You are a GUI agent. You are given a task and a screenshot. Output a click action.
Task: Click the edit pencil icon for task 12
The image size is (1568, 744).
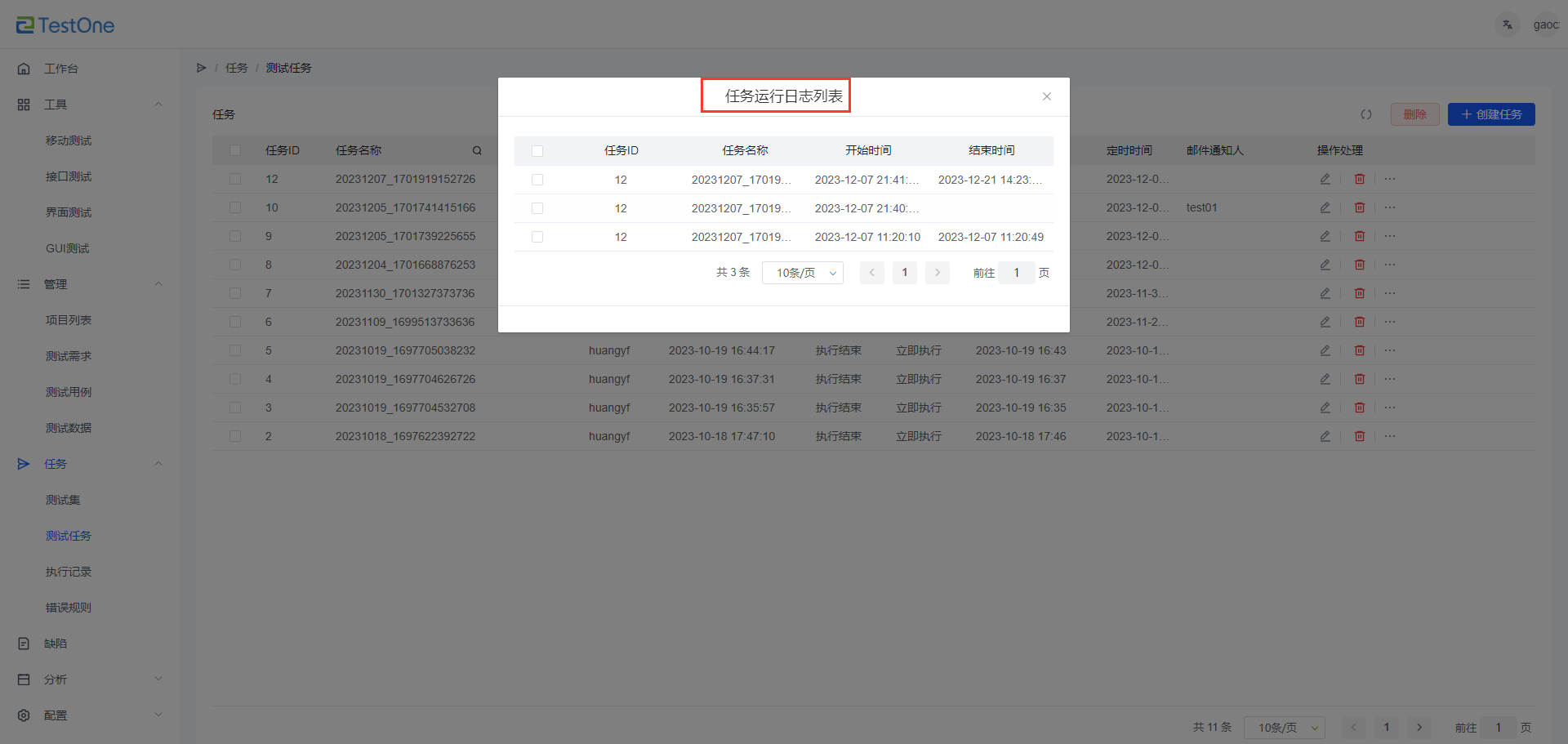pos(1325,179)
